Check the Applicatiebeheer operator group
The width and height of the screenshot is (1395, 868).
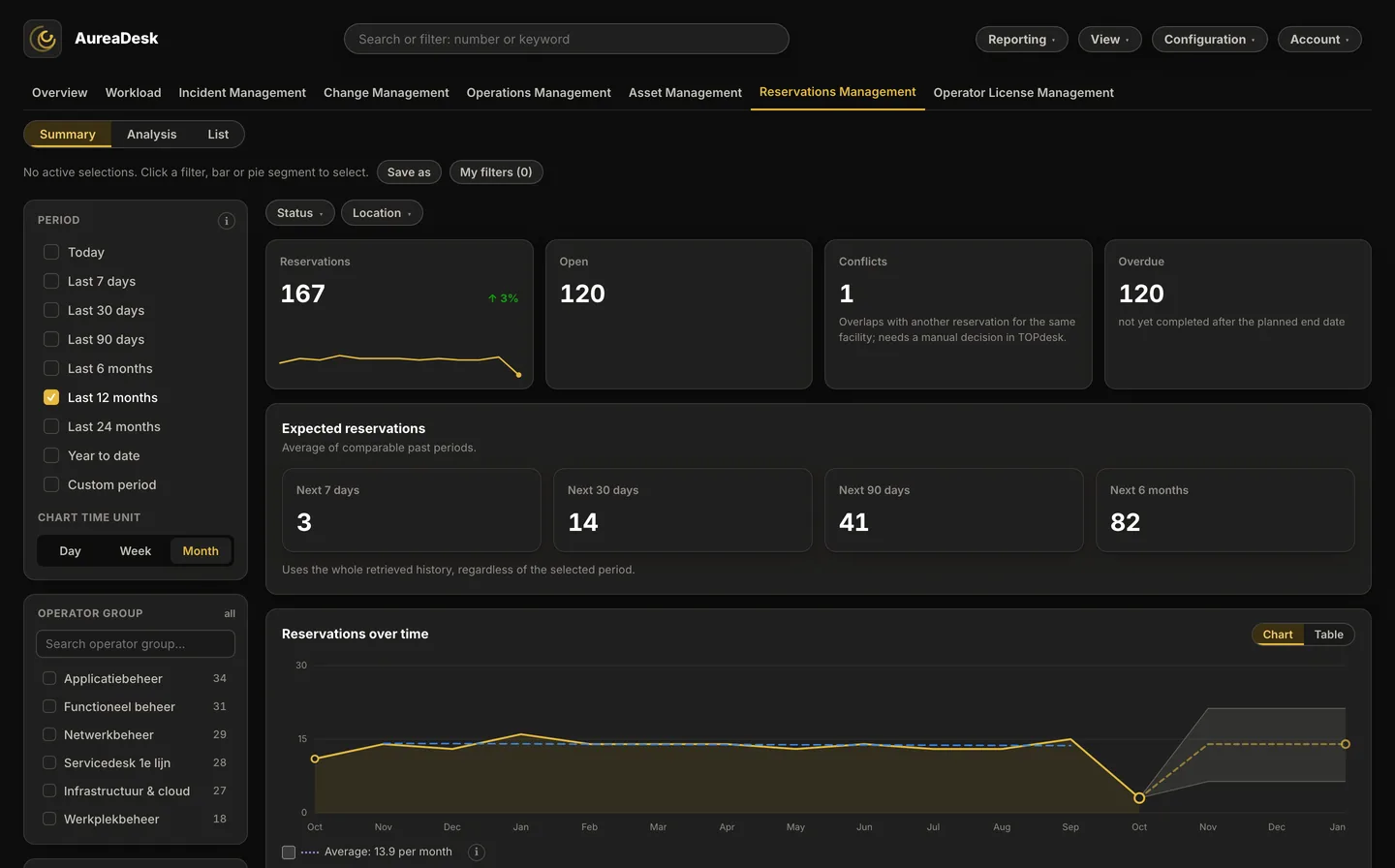pyautogui.click(x=49, y=678)
